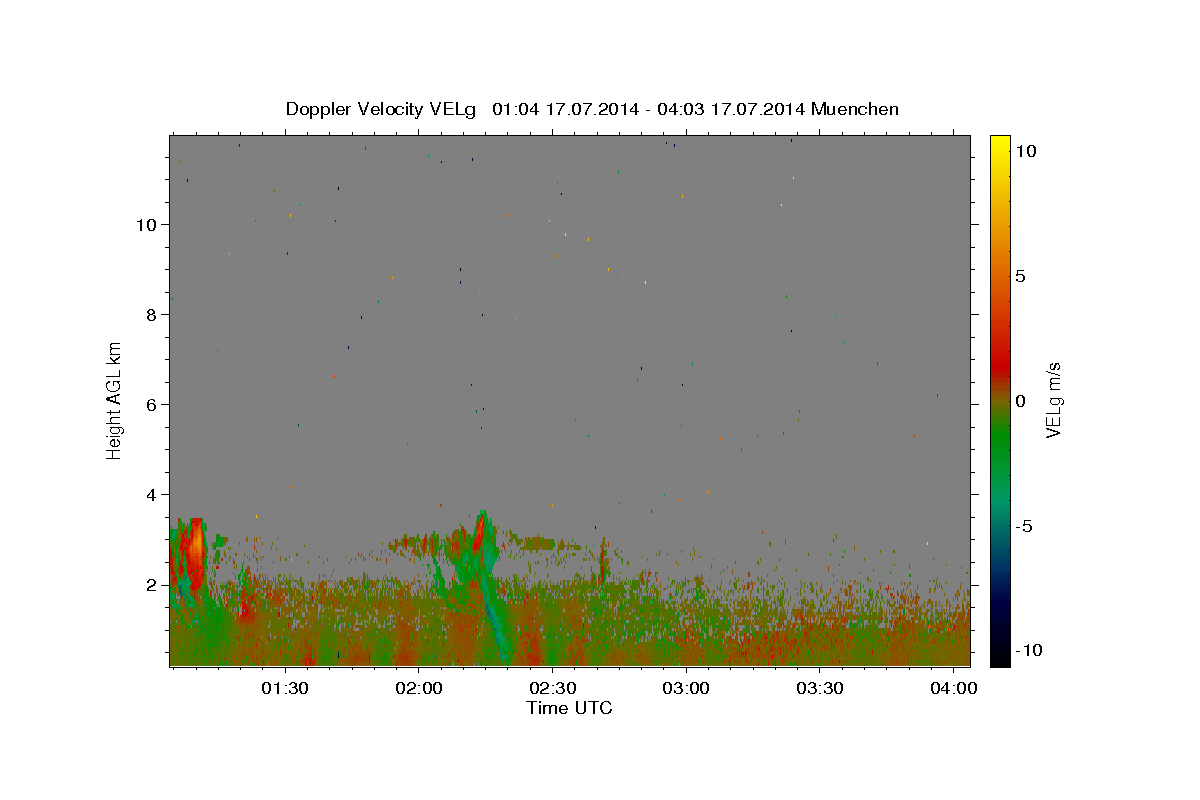This screenshot has height=800, width=1200.
Task: Click the 03:00 time tick label
Action: click(x=687, y=689)
